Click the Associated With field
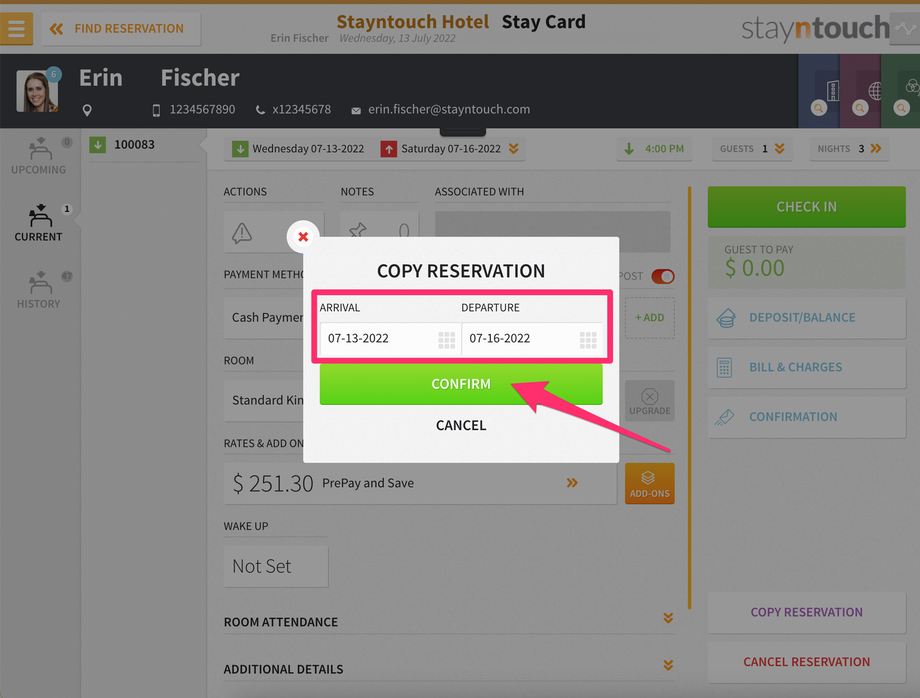The width and height of the screenshot is (920, 698). pyautogui.click(x=553, y=232)
